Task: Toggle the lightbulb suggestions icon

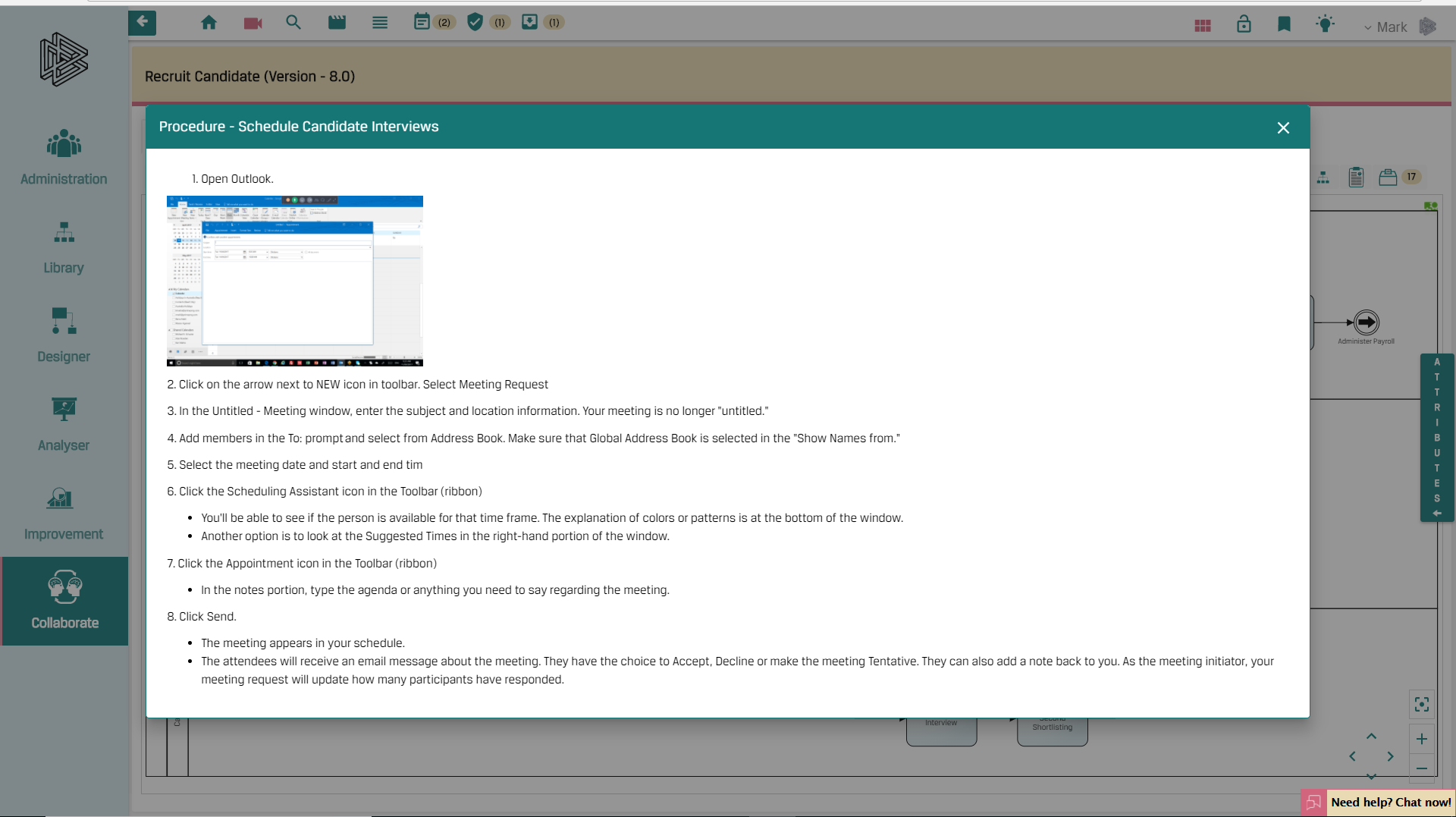Action: click(x=1326, y=24)
